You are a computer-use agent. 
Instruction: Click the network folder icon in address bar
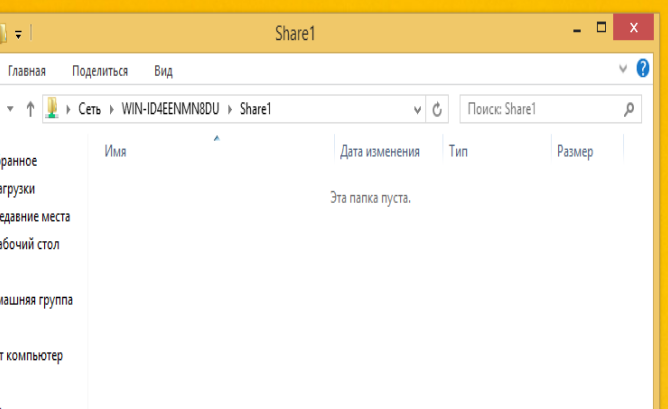tap(52, 108)
